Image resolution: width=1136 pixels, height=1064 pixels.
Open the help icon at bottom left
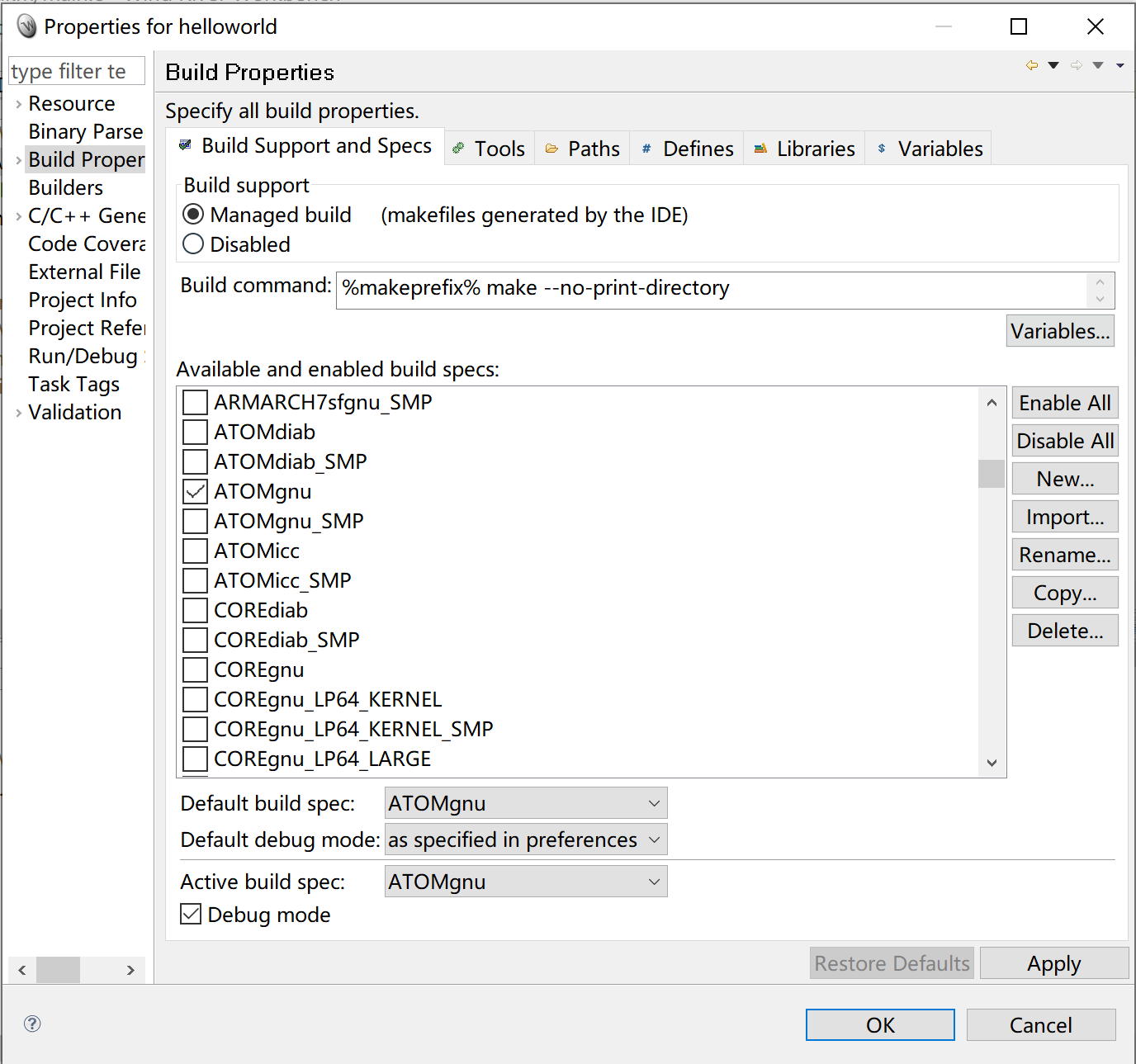coord(31,1024)
